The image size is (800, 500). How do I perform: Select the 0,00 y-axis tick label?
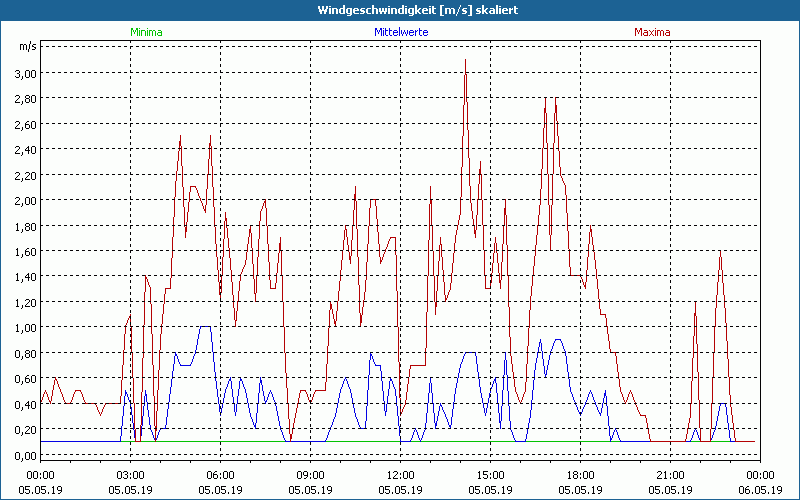pyautogui.click(x=24, y=455)
